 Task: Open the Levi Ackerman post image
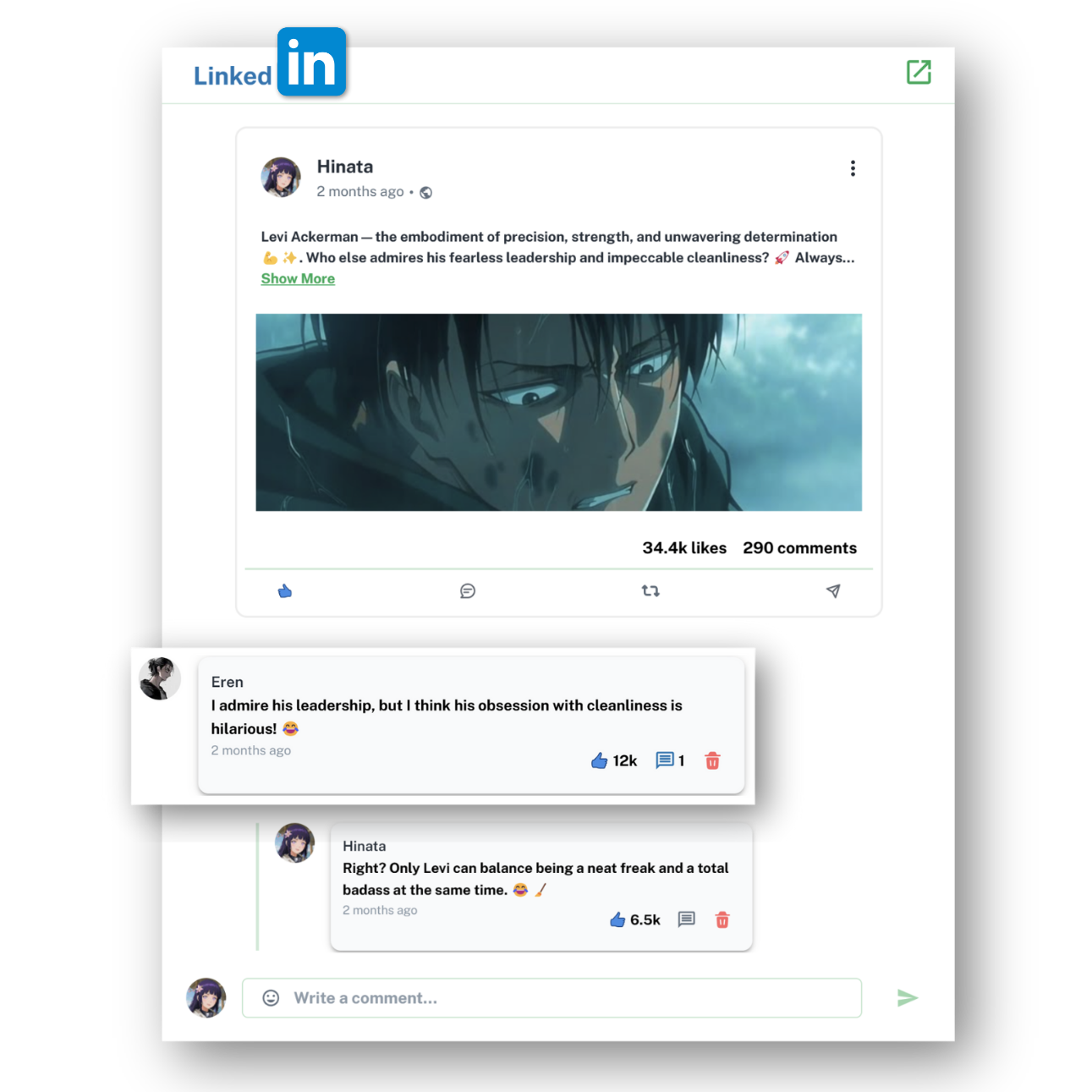(x=558, y=413)
